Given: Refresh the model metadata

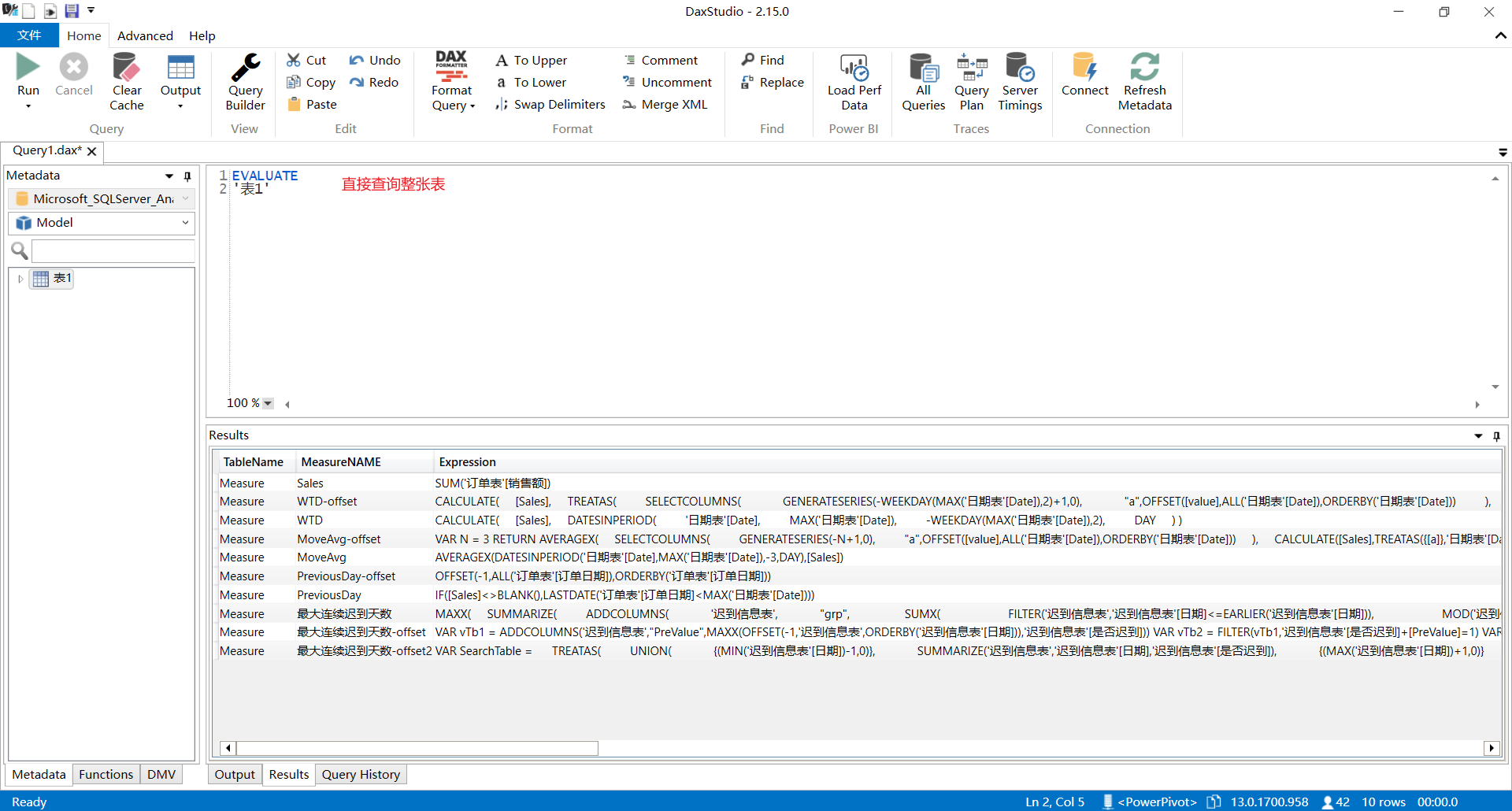Looking at the screenshot, I should tap(1145, 82).
